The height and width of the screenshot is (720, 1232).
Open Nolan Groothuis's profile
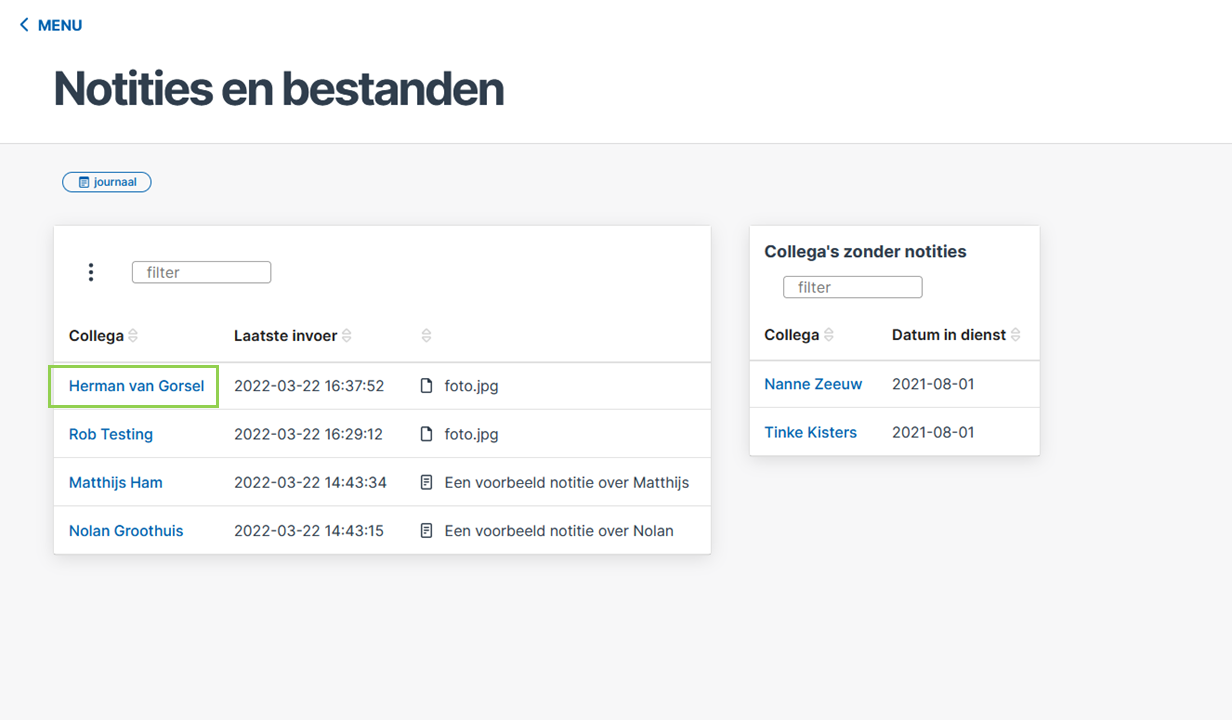pos(126,530)
